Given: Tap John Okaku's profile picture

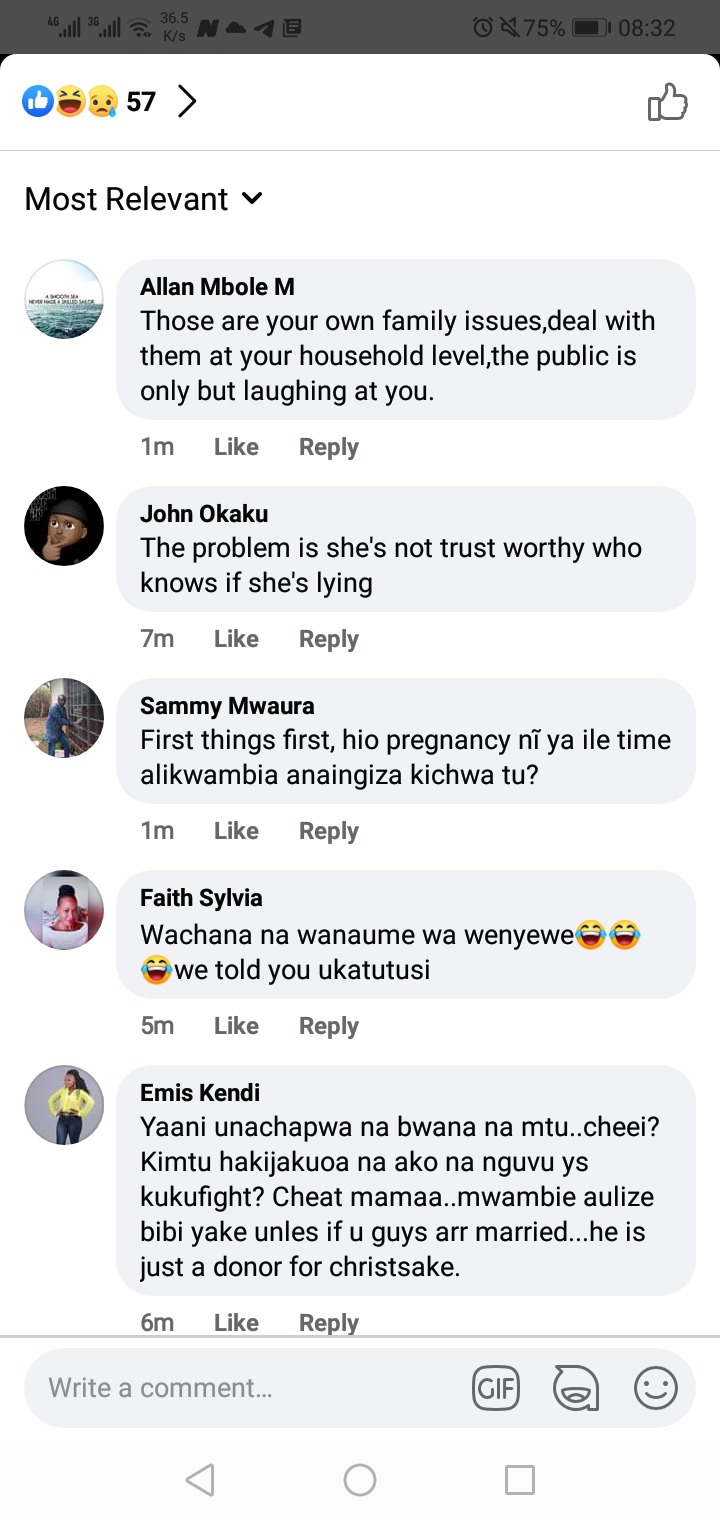Looking at the screenshot, I should pyautogui.click(x=64, y=526).
